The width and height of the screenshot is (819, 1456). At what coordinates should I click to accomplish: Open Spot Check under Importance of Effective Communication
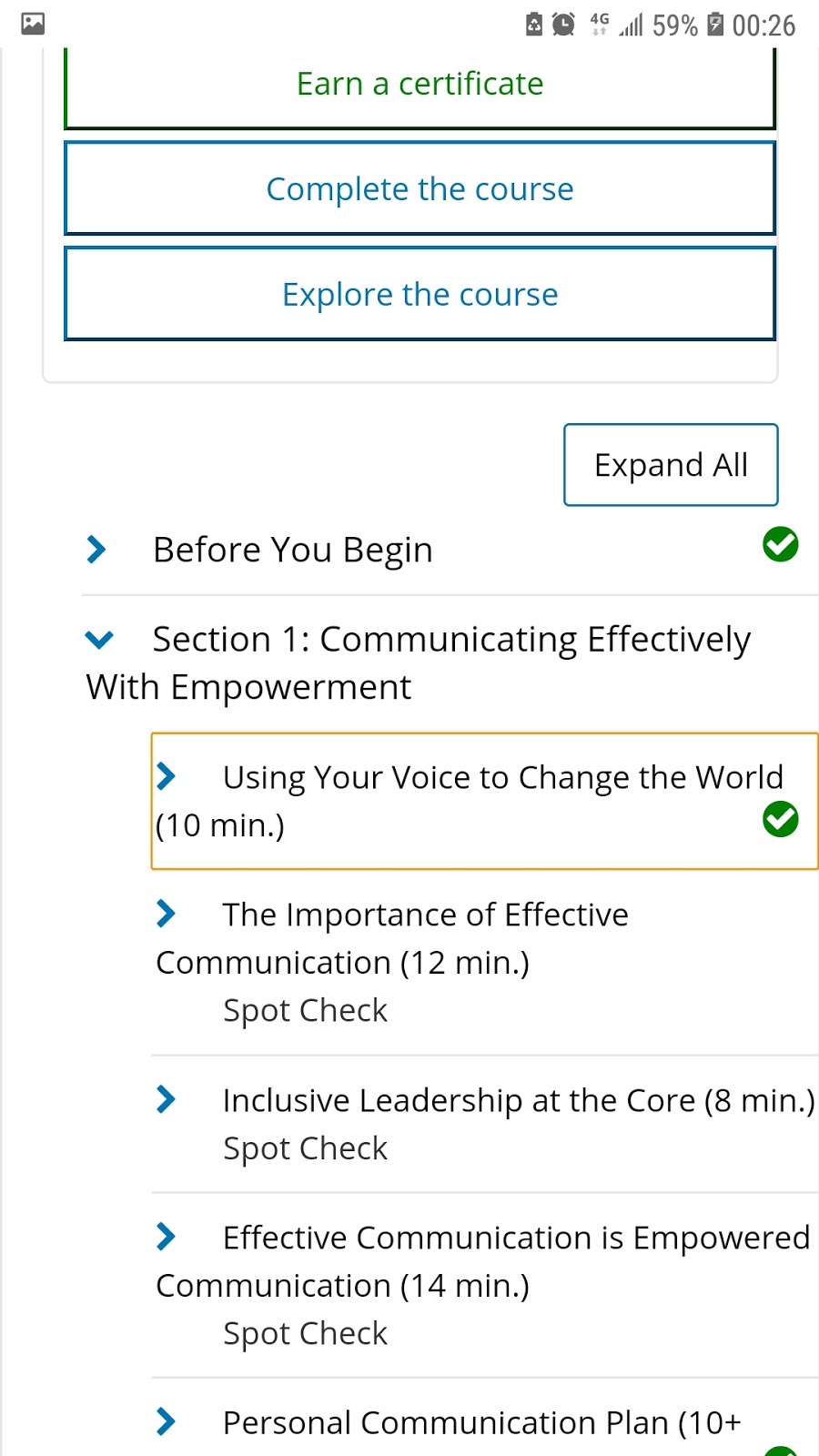[x=305, y=1010]
